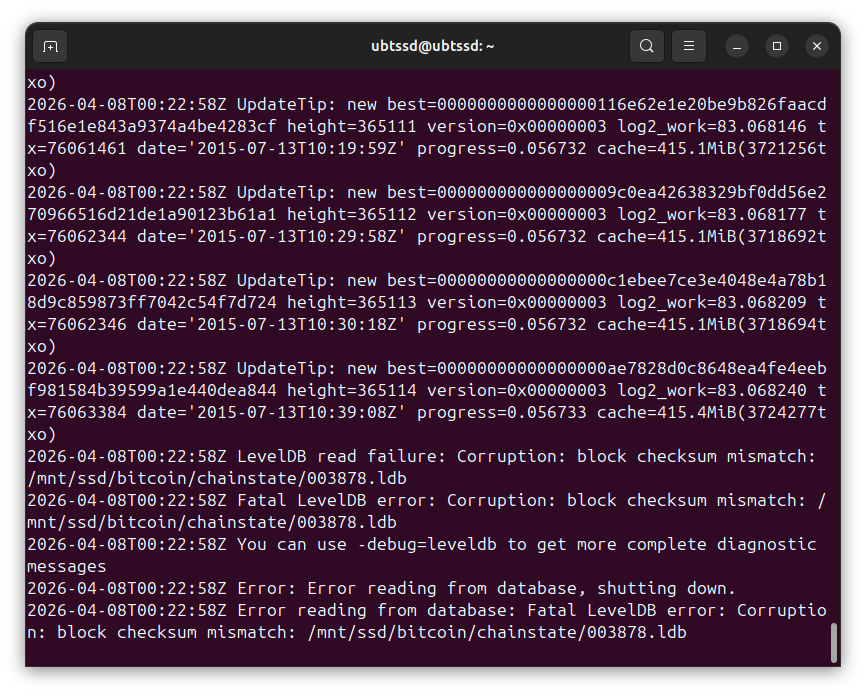
Task: Click the terminal search icon
Action: [647, 46]
